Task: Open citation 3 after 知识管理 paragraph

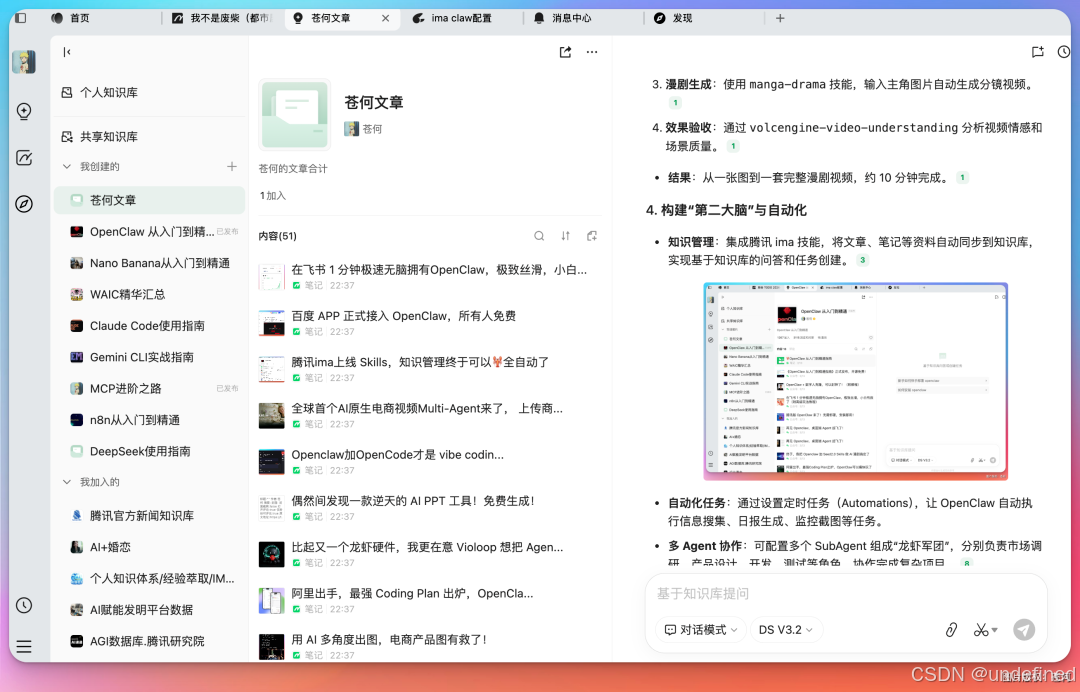Action: click(x=862, y=260)
